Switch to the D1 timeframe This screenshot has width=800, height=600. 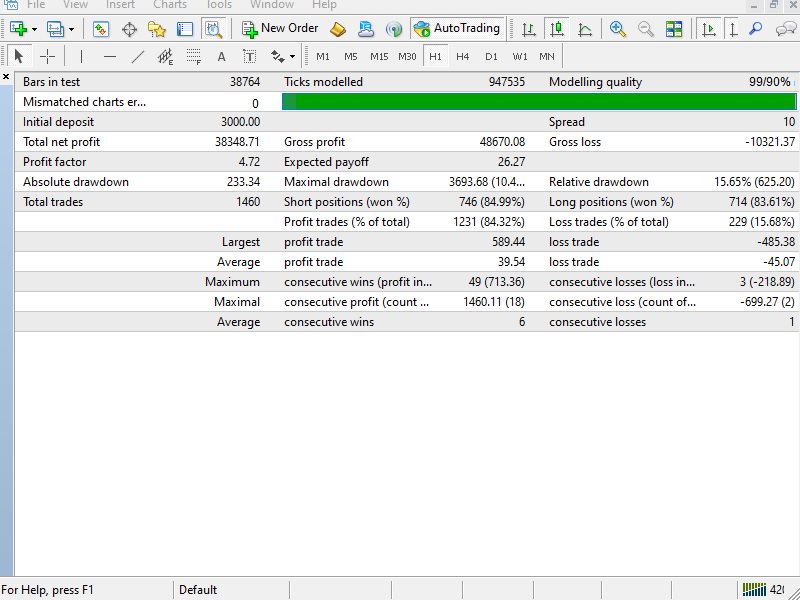click(x=491, y=57)
